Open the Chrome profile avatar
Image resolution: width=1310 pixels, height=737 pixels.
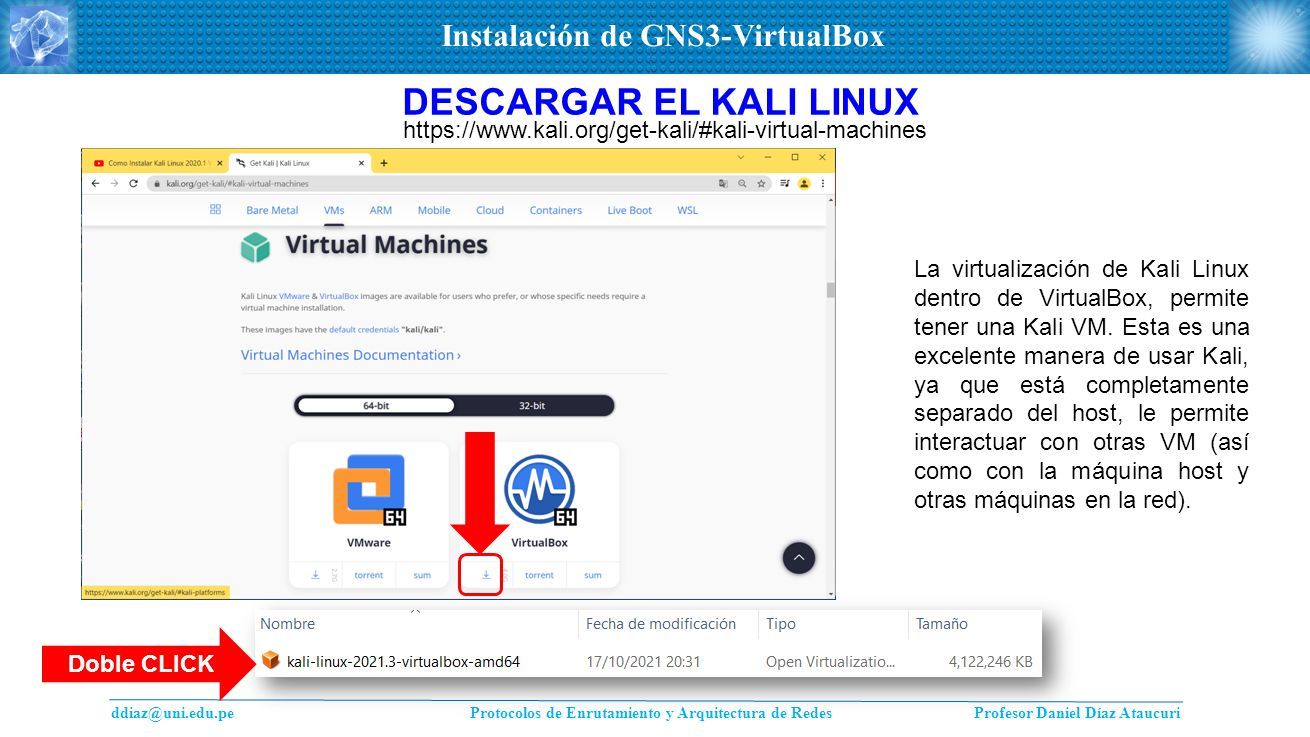[x=804, y=184]
